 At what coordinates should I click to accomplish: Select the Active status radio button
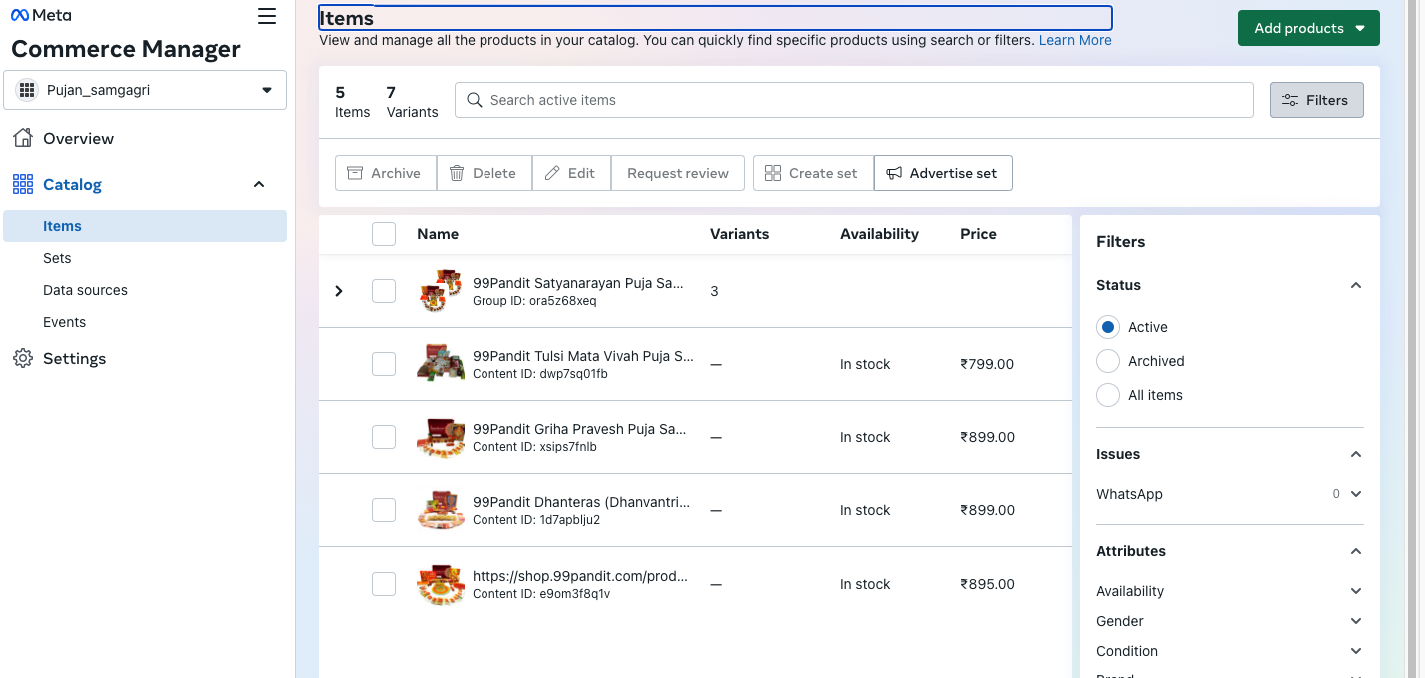pos(1108,327)
